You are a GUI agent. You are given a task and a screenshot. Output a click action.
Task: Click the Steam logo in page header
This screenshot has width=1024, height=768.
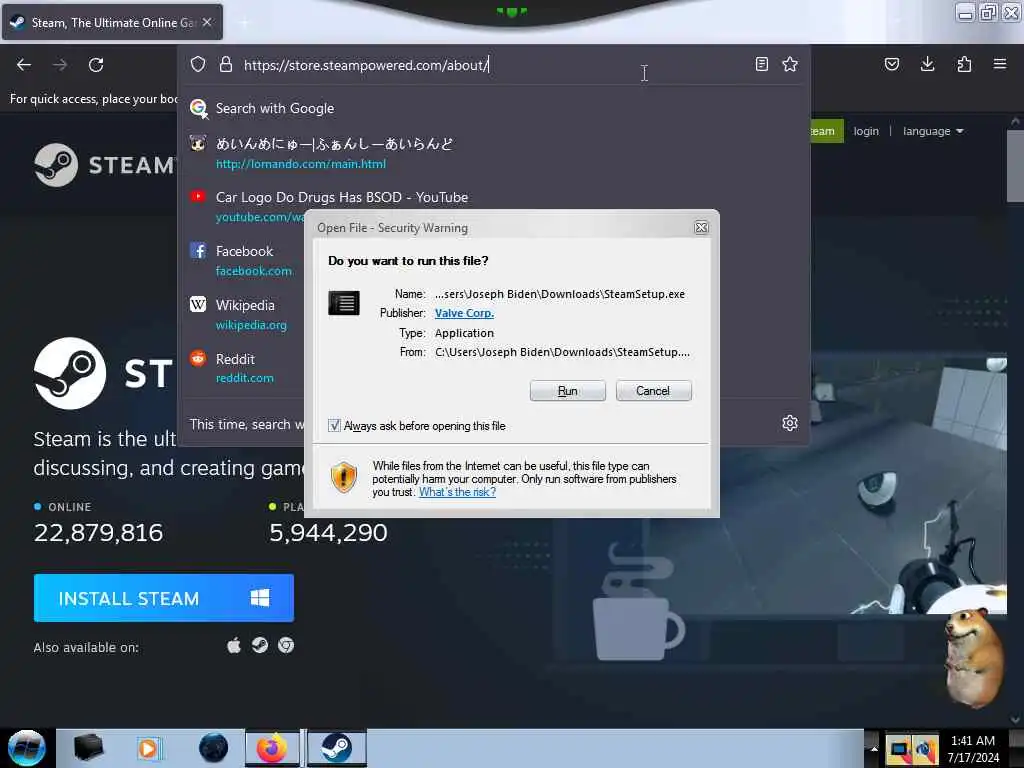coord(104,165)
